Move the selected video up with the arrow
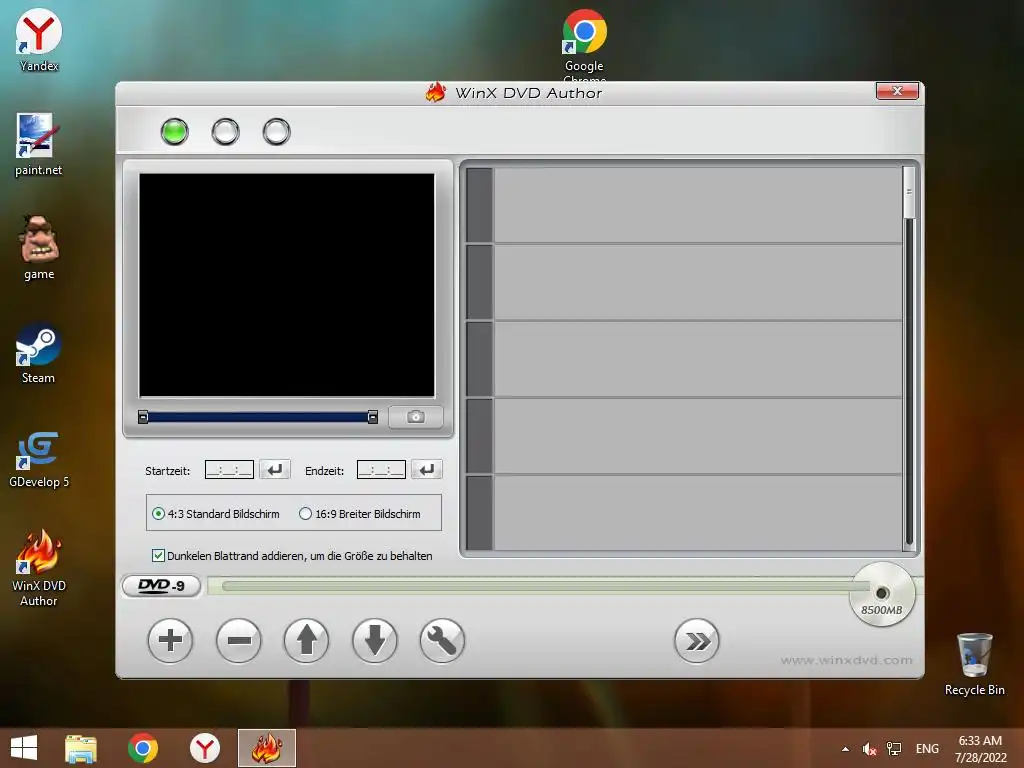Screen dimensions: 1024x768 [x=306, y=641]
